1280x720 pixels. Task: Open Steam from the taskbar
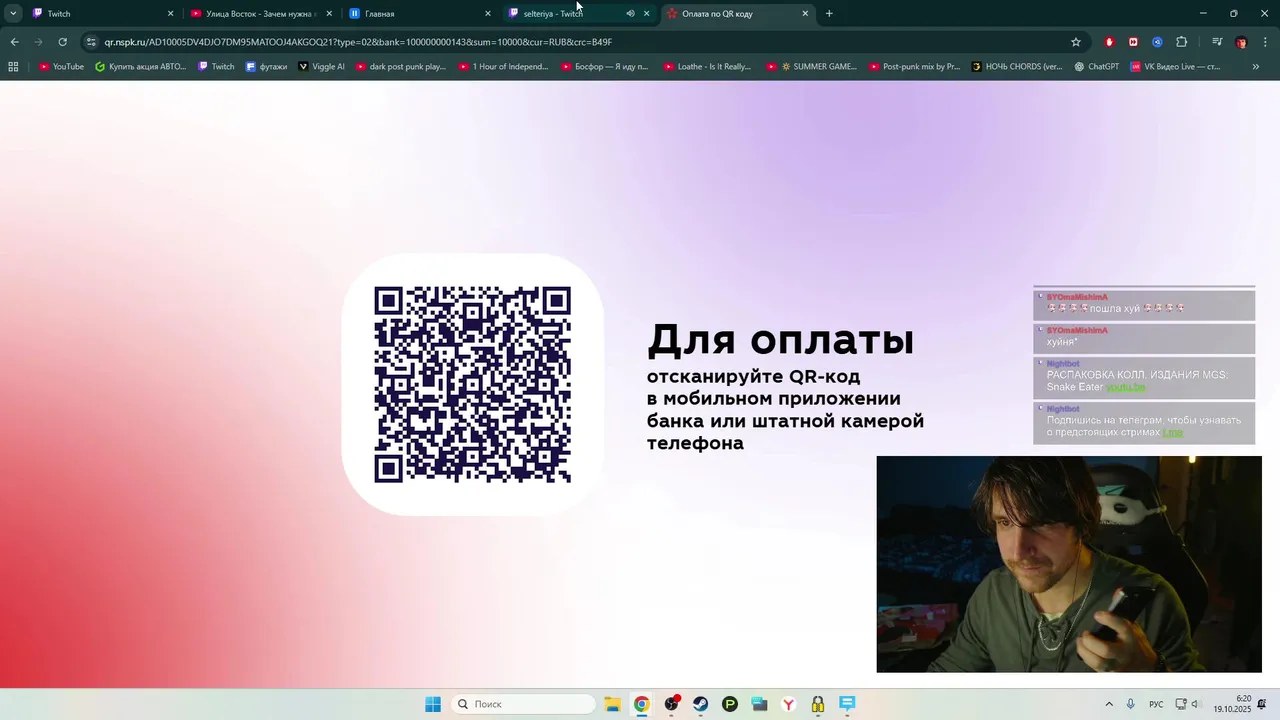tap(700, 704)
